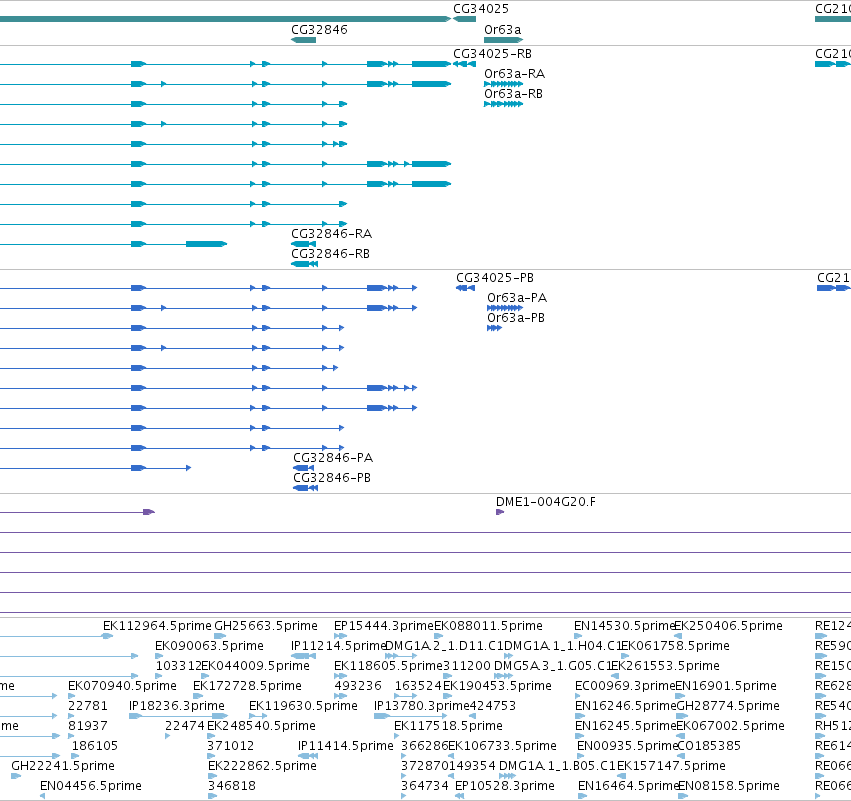Click EST label IP13780.3prime
851x801 pixels.
421,706
